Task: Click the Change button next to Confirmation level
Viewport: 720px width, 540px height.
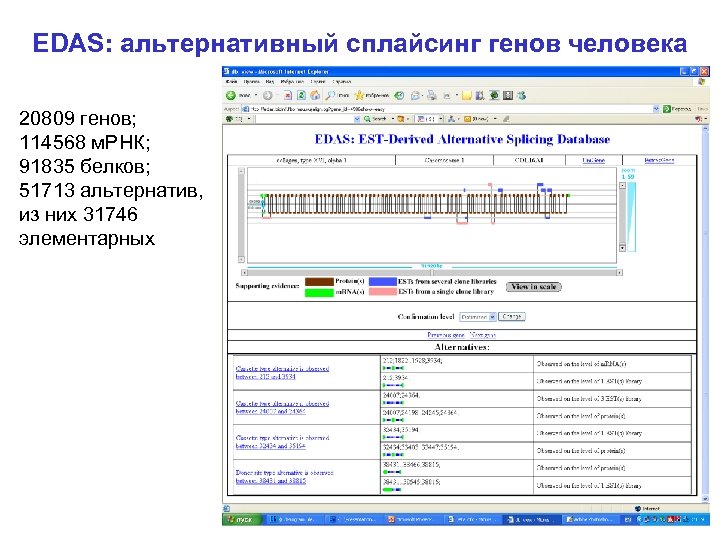Action: [512, 317]
